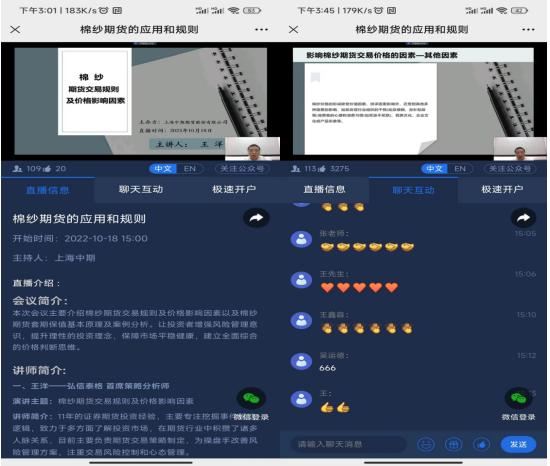Image resolution: width=550 pixels, height=466 pixels.
Task: Tap the thumbs-up like icon in chat bar
Action: 482,445
